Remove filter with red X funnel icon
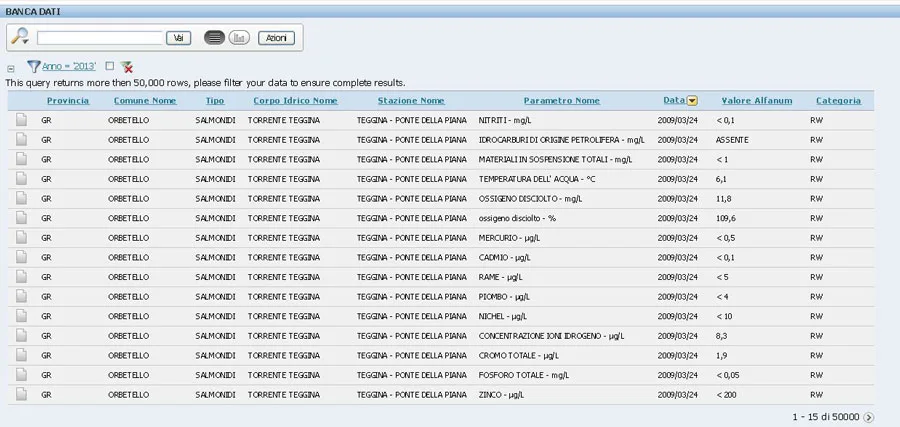The height and width of the screenshot is (427, 900). pyautogui.click(x=126, y=67)
